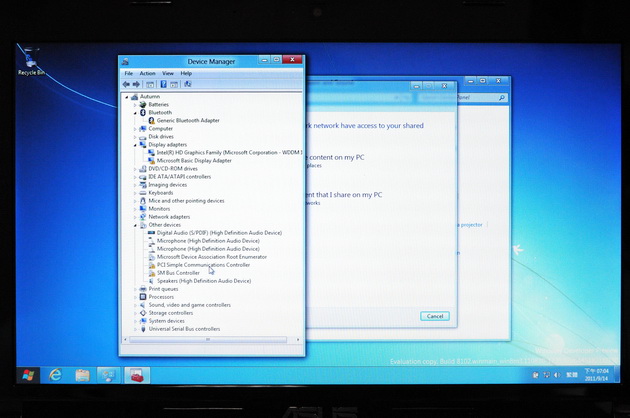
Task: Click the blue Help toolbar icon
Action: point(163,84)
